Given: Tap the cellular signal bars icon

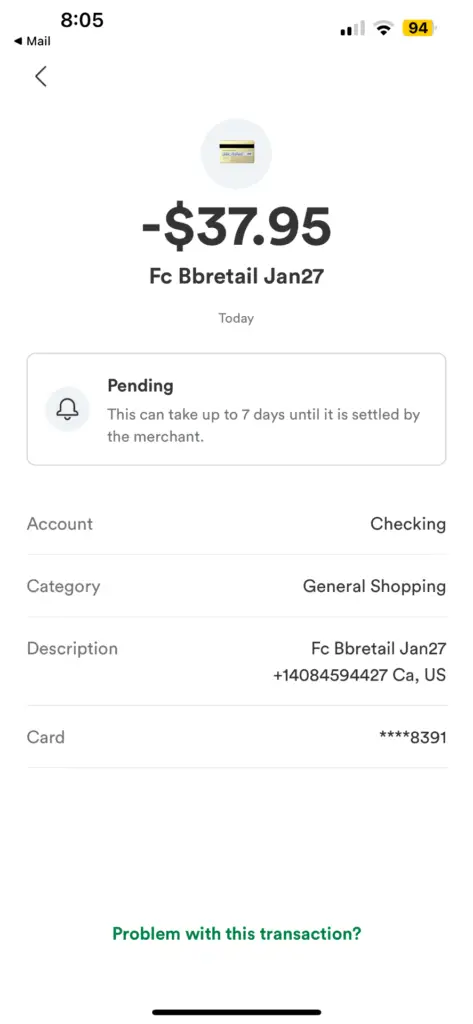Looking at the screenshot, I should pos(352,29).
